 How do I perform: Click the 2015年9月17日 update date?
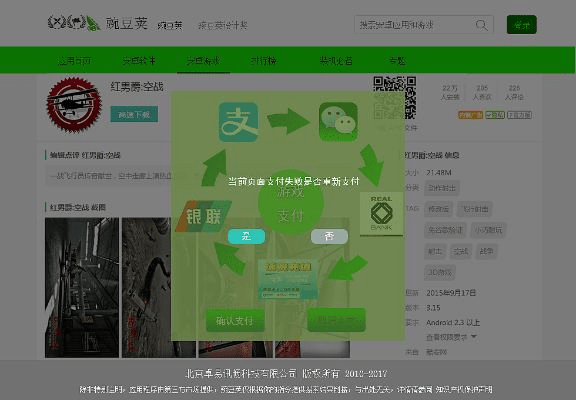point(451,293)
